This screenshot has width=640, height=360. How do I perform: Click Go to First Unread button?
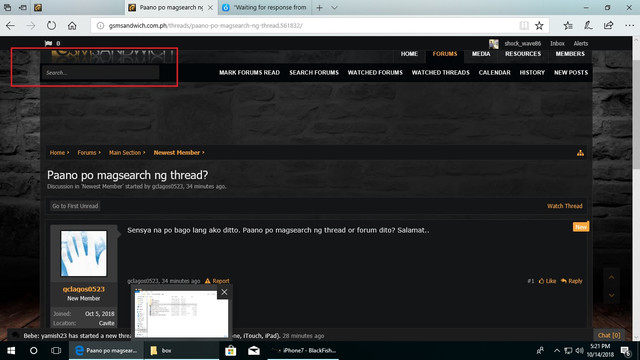tap(75, 206)
